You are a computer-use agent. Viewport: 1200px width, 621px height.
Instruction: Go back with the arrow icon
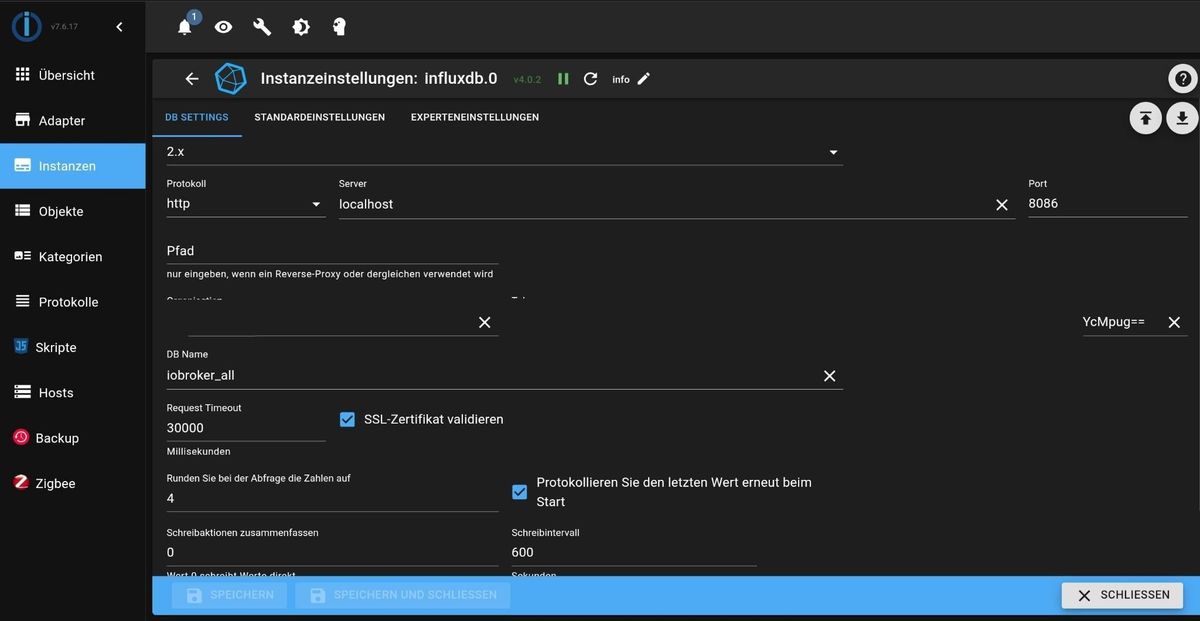tap(192, 79)
